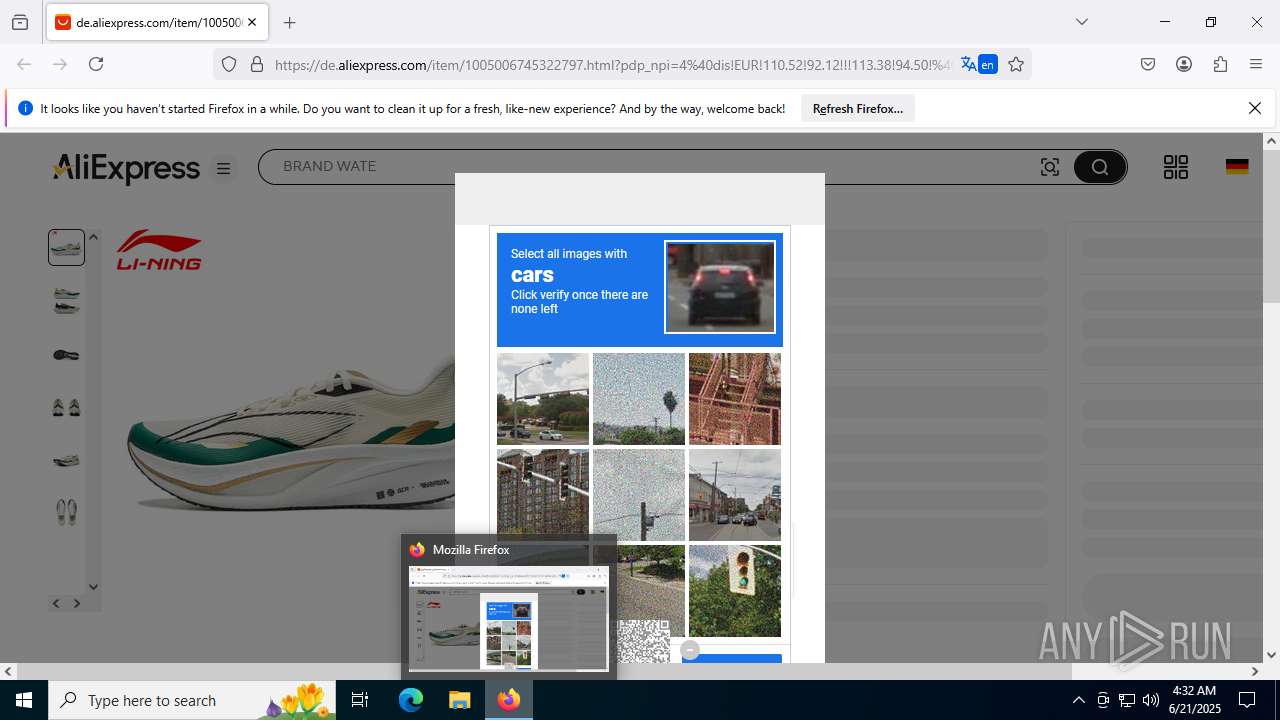Open the Save to Pocket icon
The width and height of the screenshot is (1280, 720).
1148,64
